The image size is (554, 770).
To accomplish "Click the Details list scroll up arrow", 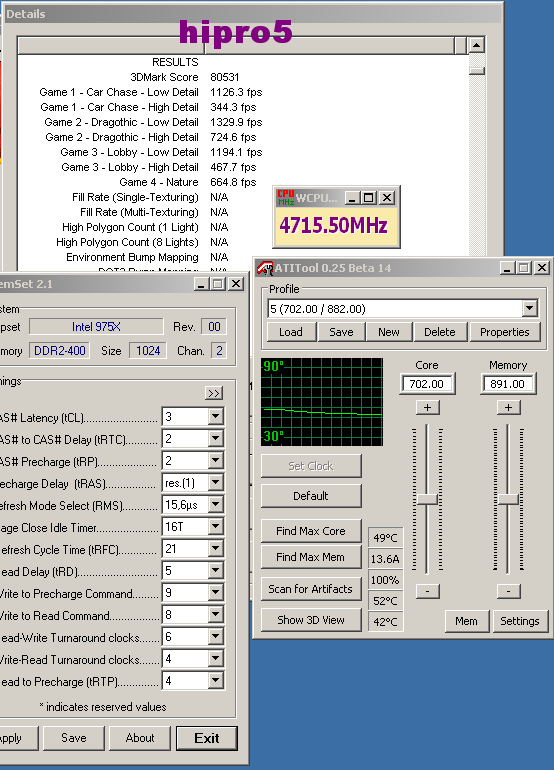I will click(476, 45).
